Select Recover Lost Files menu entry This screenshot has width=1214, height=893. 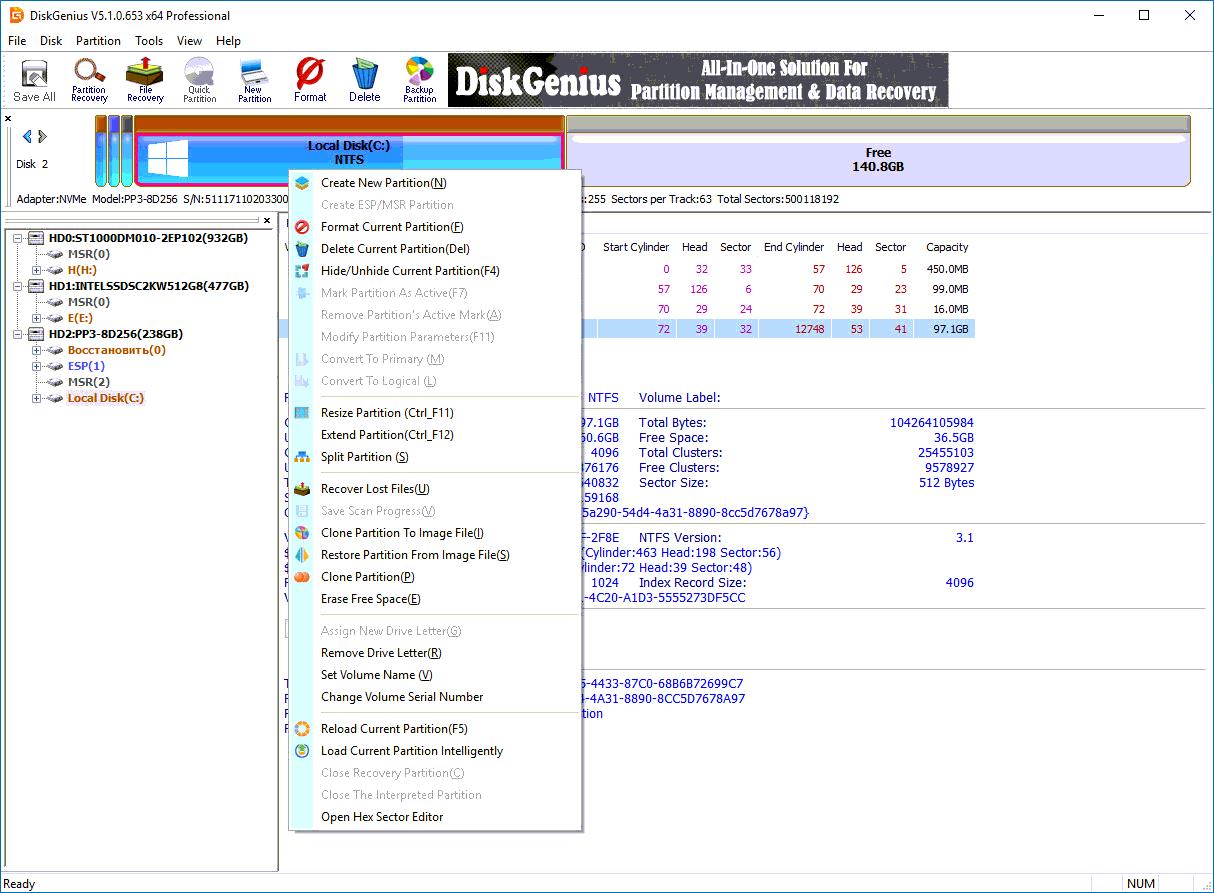pos(374,489)
